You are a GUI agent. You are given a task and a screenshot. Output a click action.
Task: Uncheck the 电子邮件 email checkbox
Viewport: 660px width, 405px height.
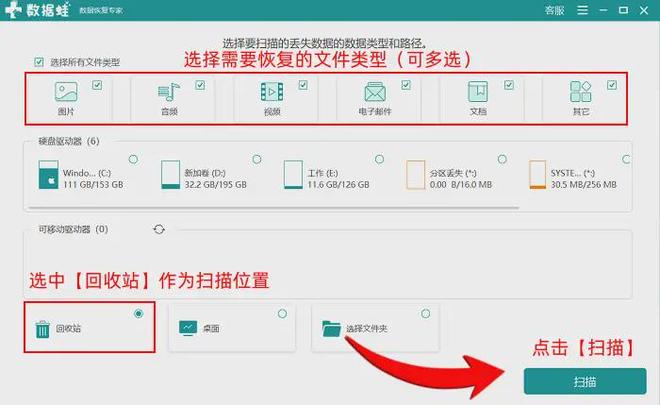click(406, 85)
